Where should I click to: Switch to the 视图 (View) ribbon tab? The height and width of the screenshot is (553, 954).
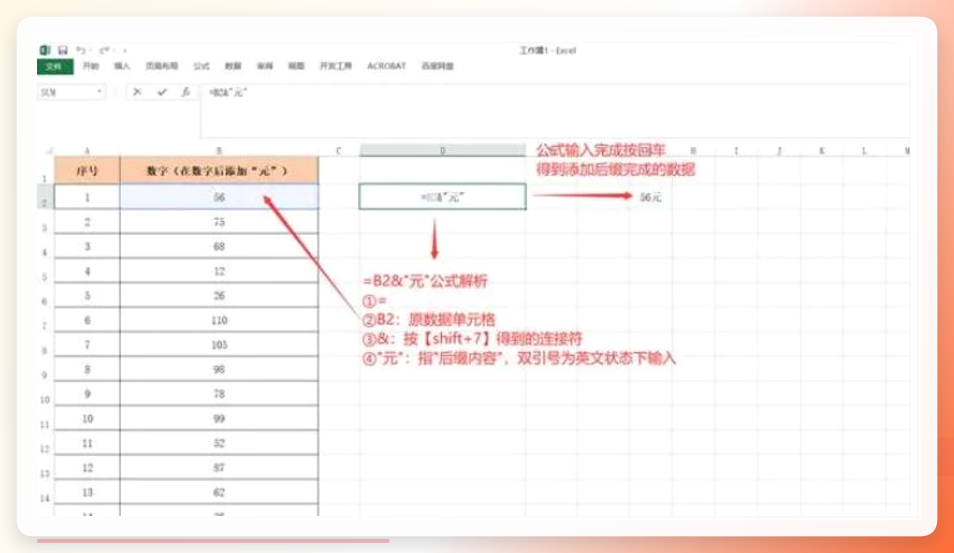[x=296, y=66]
